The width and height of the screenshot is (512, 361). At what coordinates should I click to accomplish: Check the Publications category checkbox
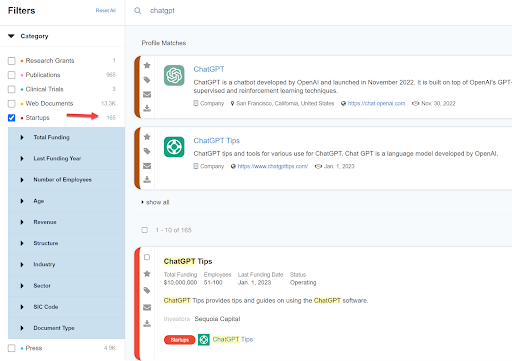coord(12,75)
